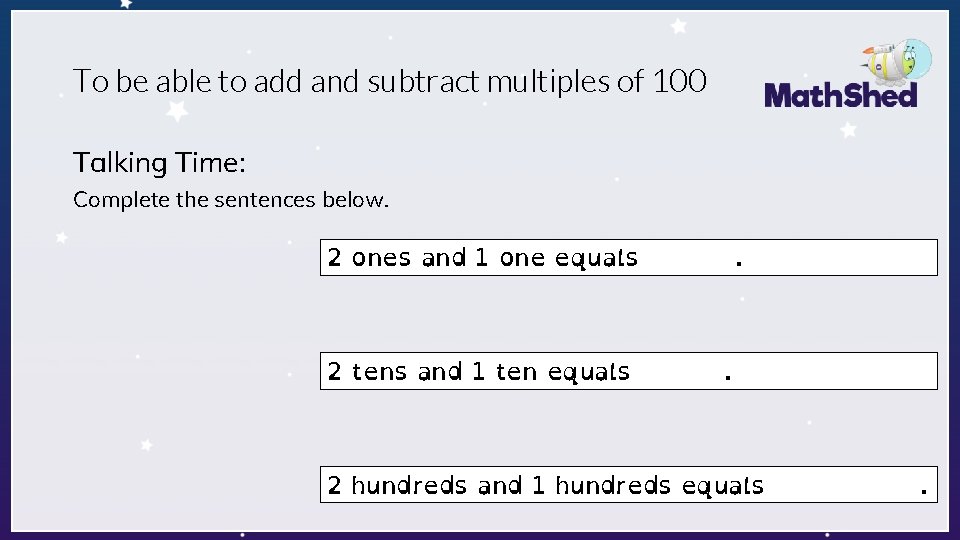Screen dimensions: 960x540
Task: Click the star left of the ones sentence
Action: click(62, 238)
